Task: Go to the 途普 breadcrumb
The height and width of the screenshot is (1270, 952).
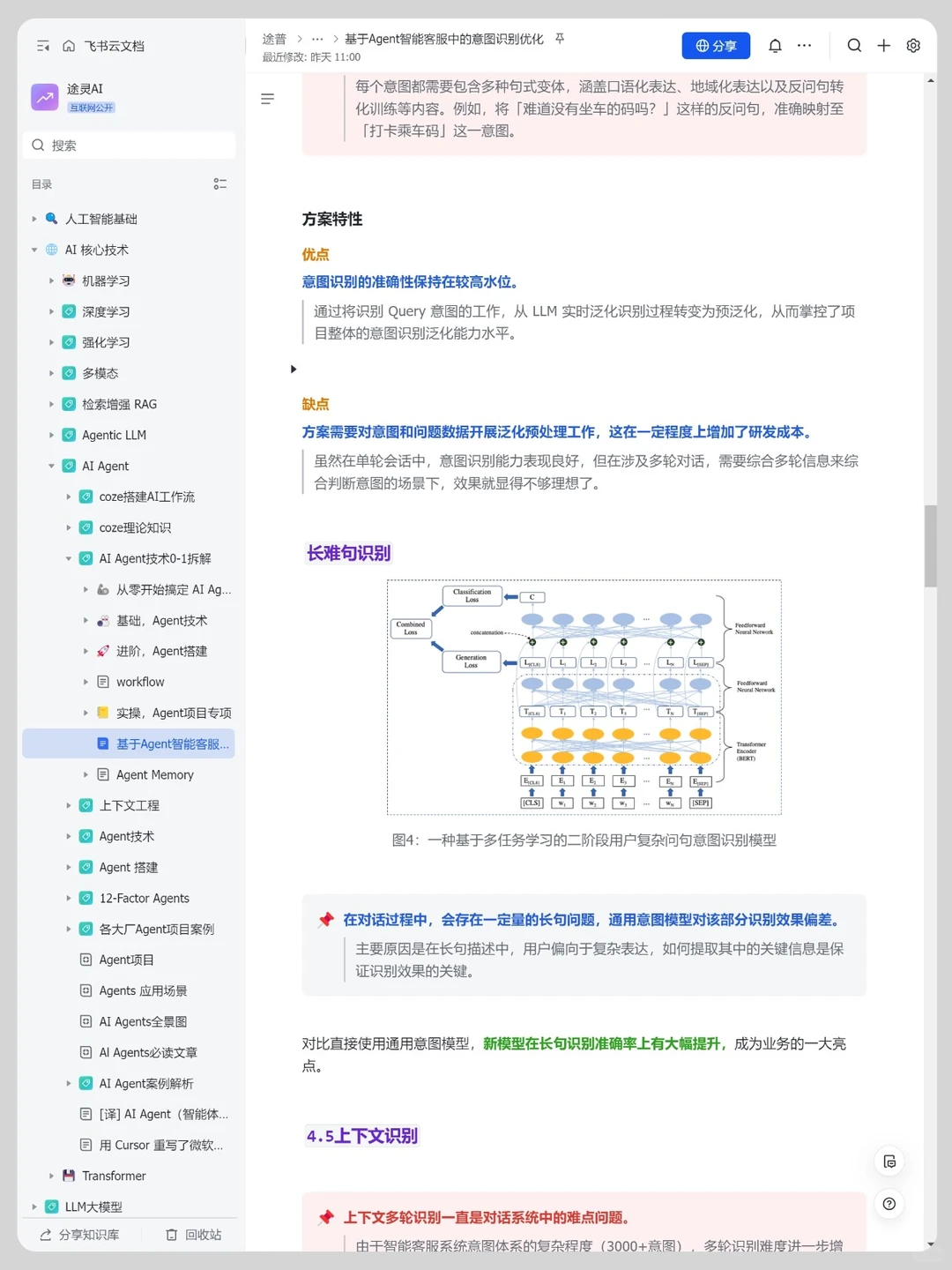Action: pos(274,39)
